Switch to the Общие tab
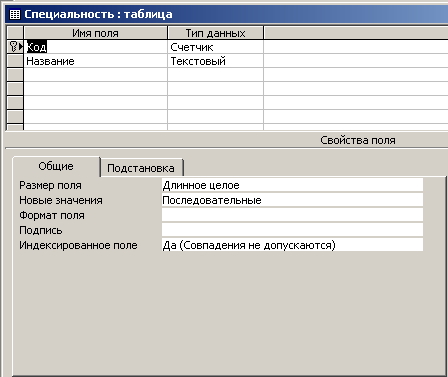Image resolution: width=448 pixels, height=377 pixels. pyautogui.click(x=56, y=166)
